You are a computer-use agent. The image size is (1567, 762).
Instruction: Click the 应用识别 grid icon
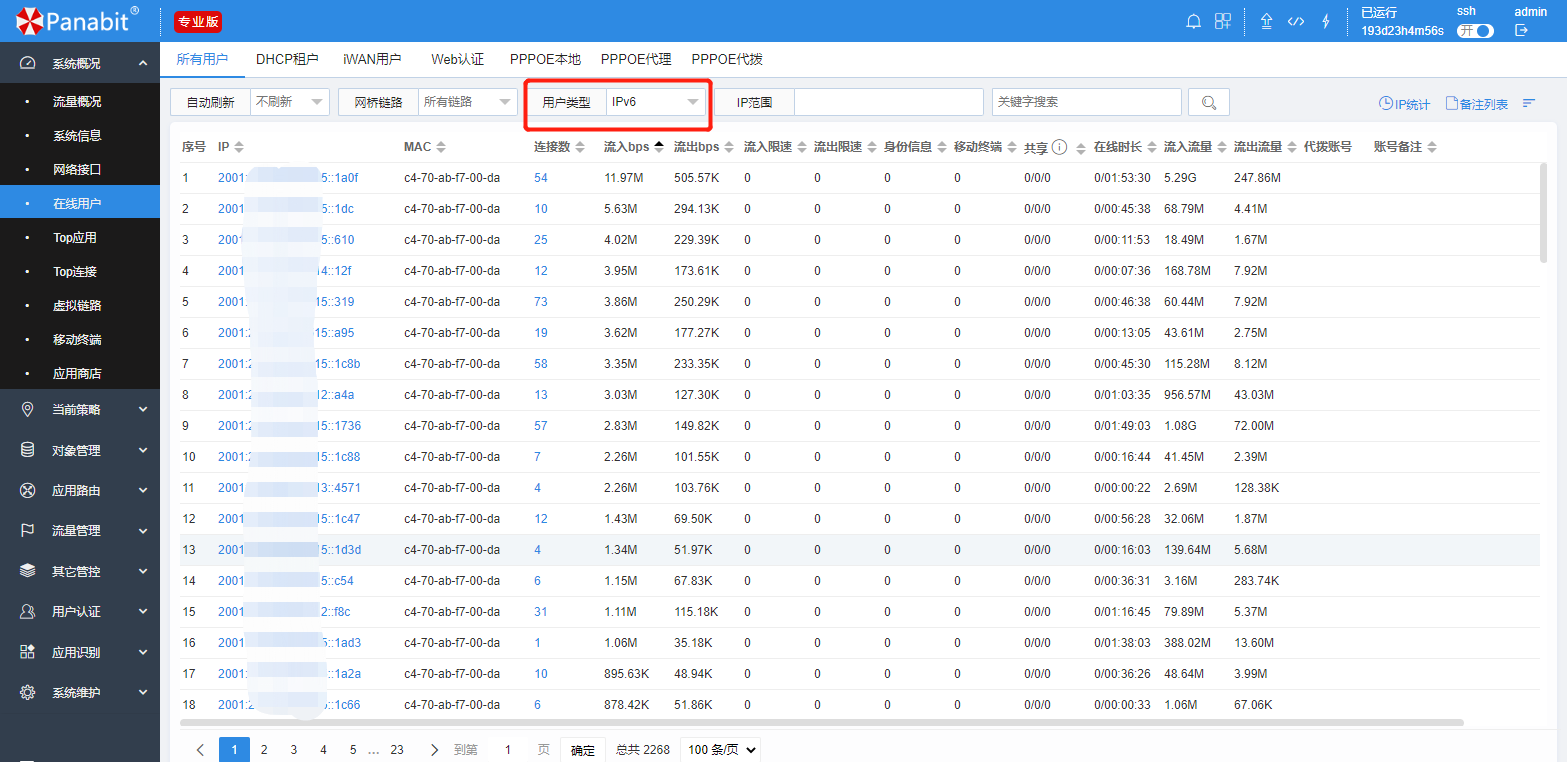tap(28, 652)
